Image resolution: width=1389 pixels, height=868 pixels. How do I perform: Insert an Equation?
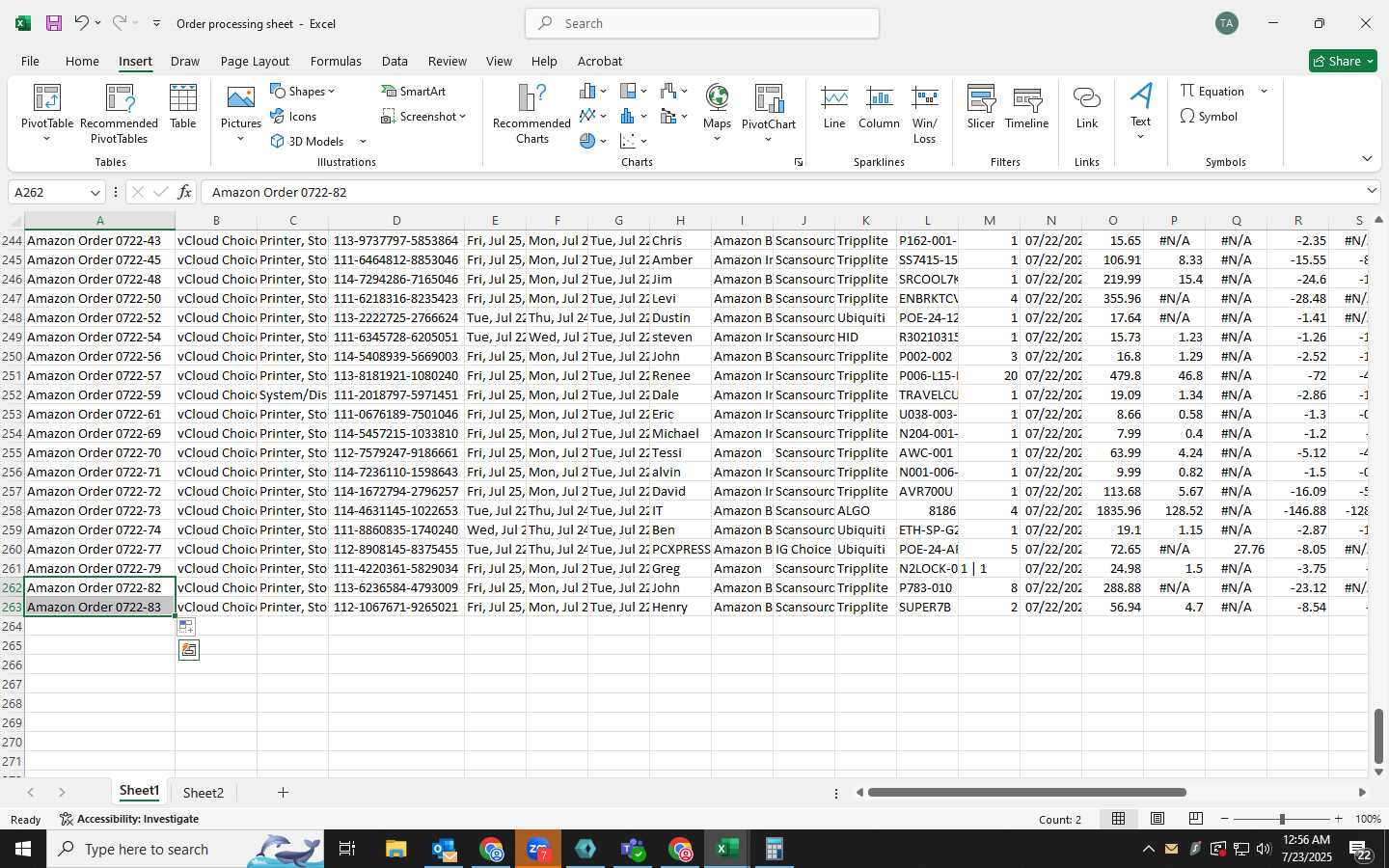point(1212,91)
